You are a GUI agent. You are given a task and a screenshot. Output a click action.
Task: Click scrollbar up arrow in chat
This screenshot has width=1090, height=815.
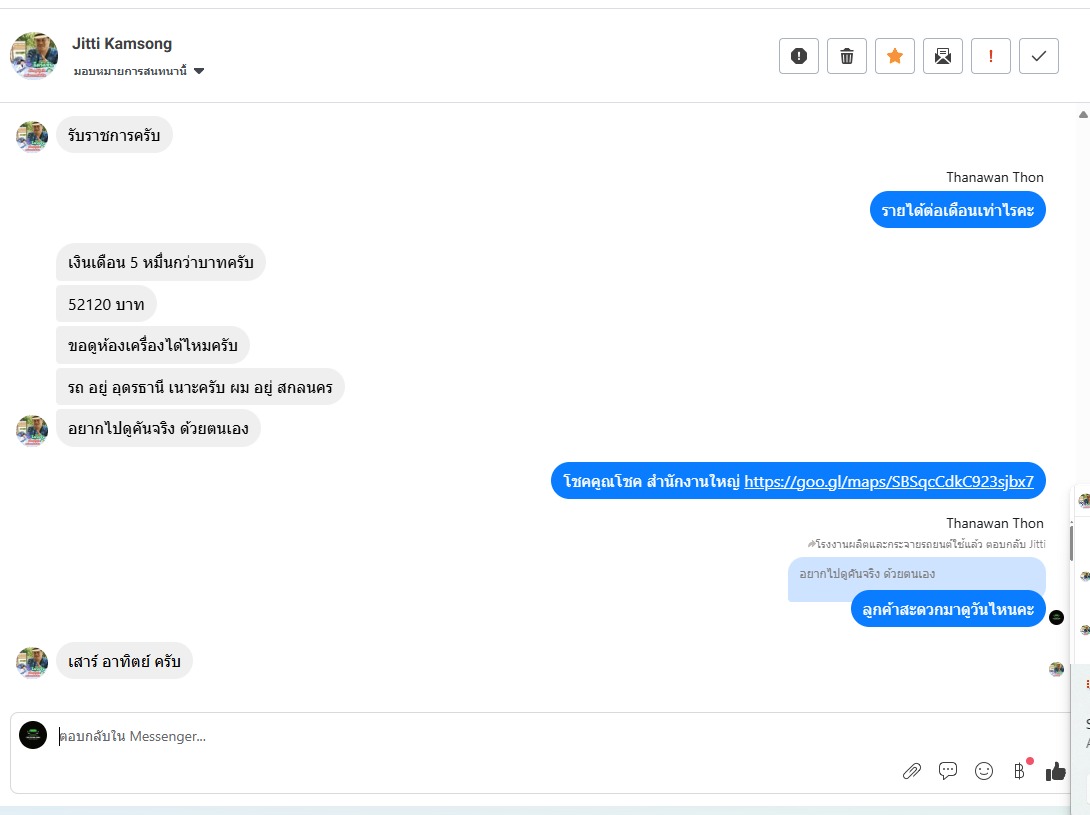tap(1083, 115)
